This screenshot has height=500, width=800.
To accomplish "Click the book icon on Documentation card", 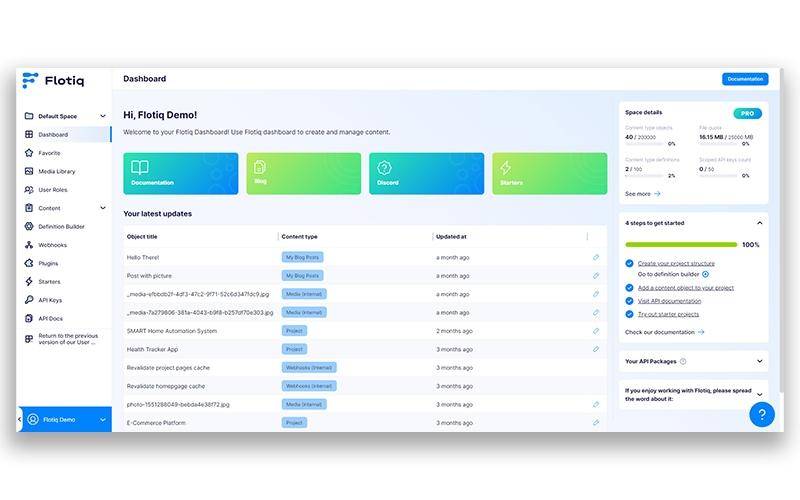I will pyautogui.click(x=140, y=167).
